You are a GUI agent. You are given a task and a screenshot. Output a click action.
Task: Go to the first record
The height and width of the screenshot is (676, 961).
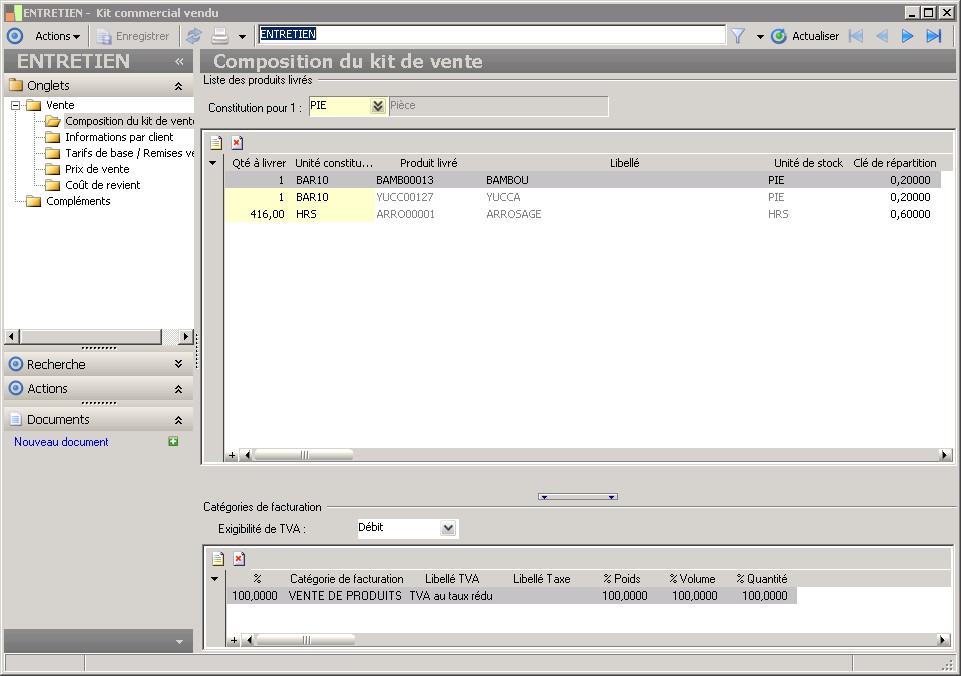[x=856, y=36]
